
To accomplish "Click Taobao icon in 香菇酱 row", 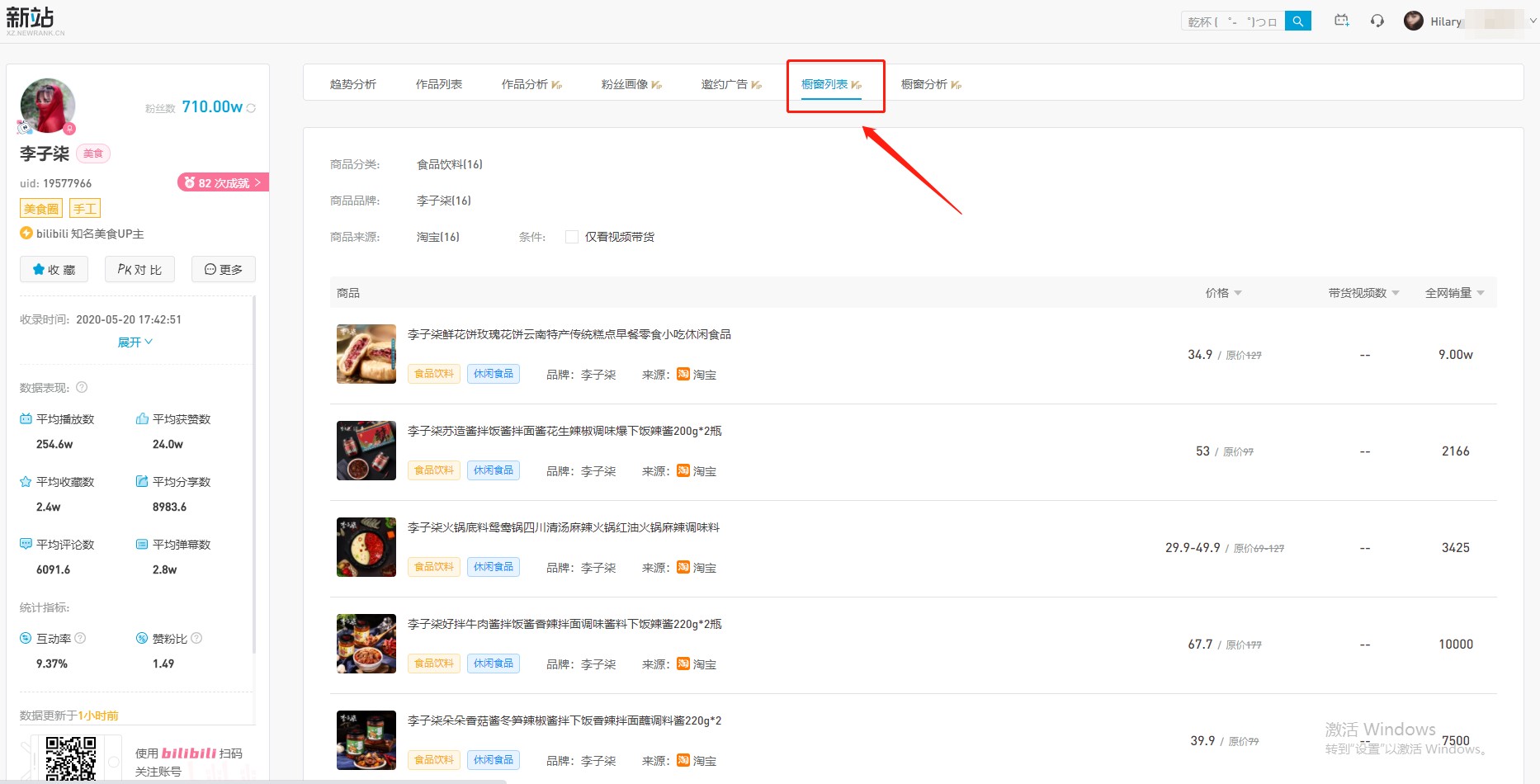I will (x=683, y=760).
